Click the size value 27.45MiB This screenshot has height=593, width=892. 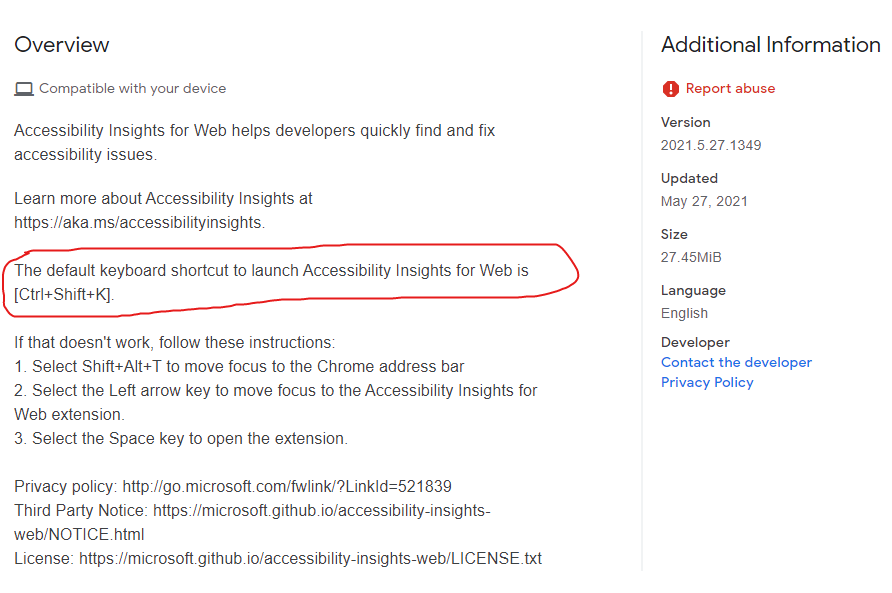pyautogui.click(x=691, y=257)
